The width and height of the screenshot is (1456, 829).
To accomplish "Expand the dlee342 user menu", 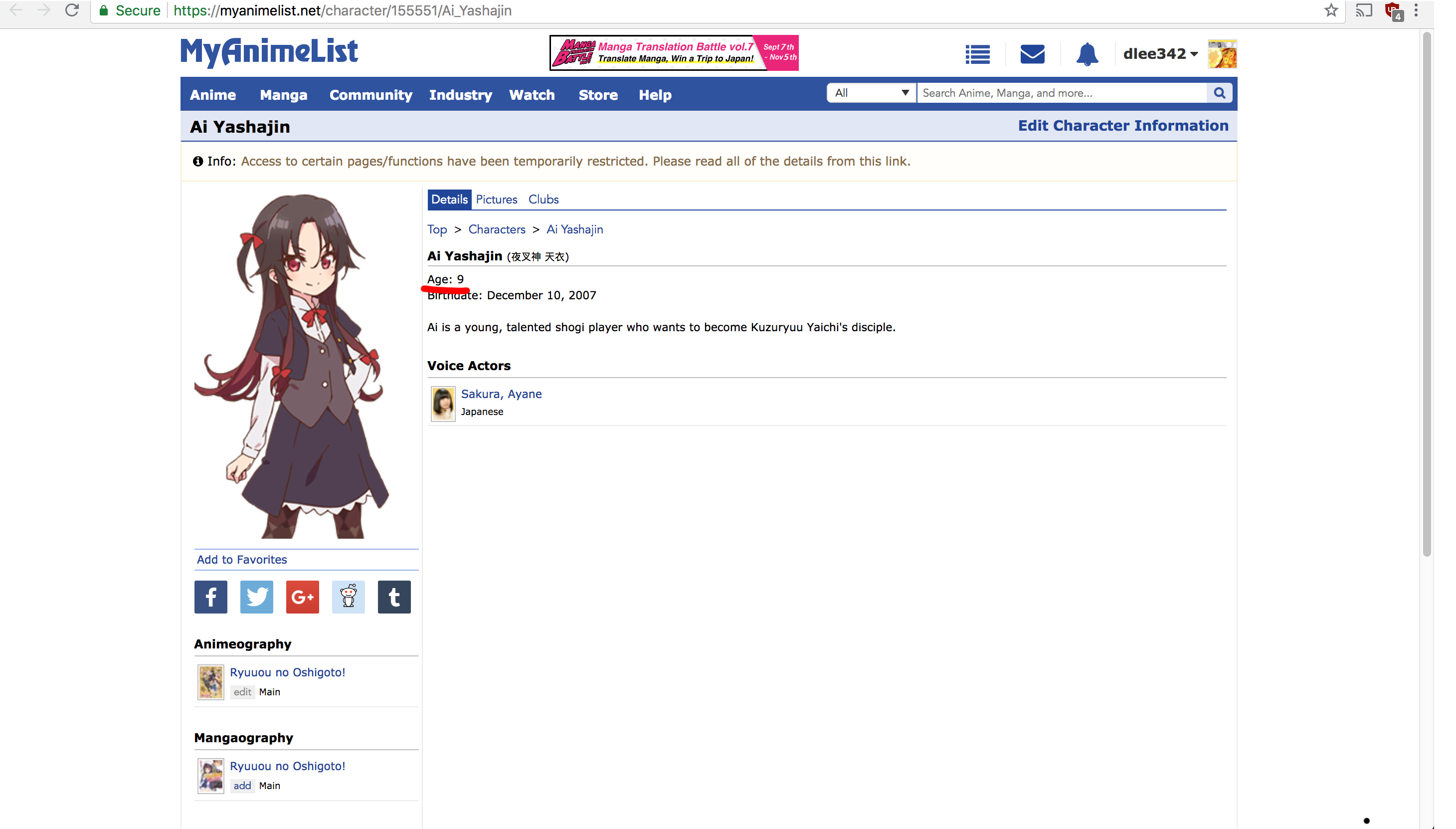I will tap(1160, 53).
